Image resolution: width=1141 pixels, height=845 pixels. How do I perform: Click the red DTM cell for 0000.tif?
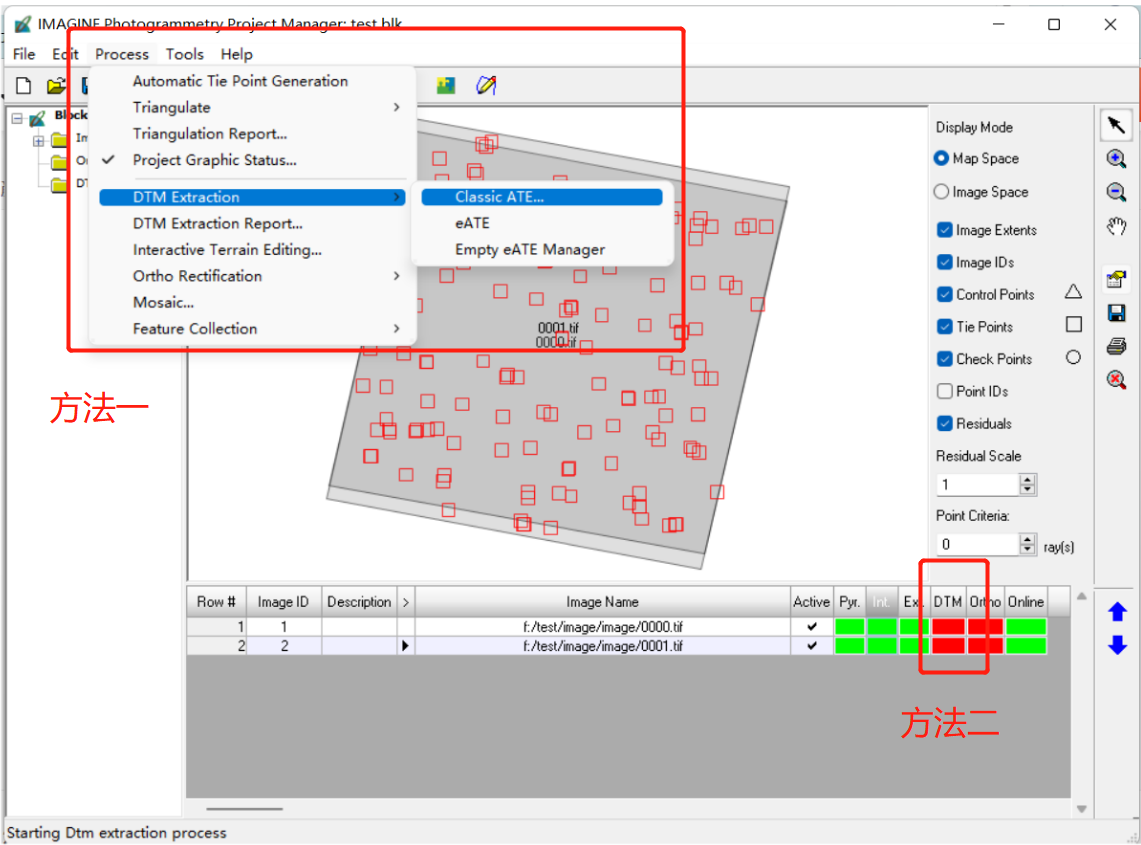[948, 627]
